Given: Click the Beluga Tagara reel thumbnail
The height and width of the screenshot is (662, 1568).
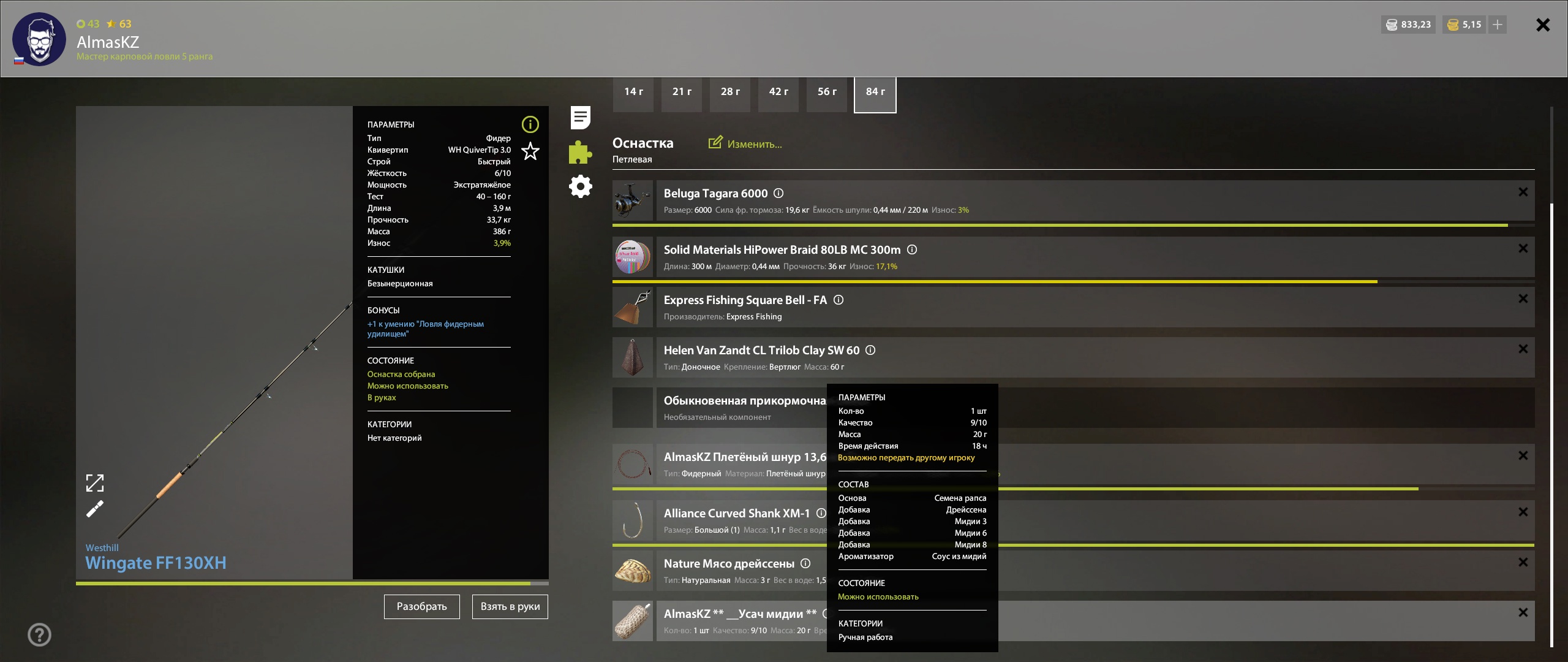Looking at the screenshot, I should pos(633,200).
